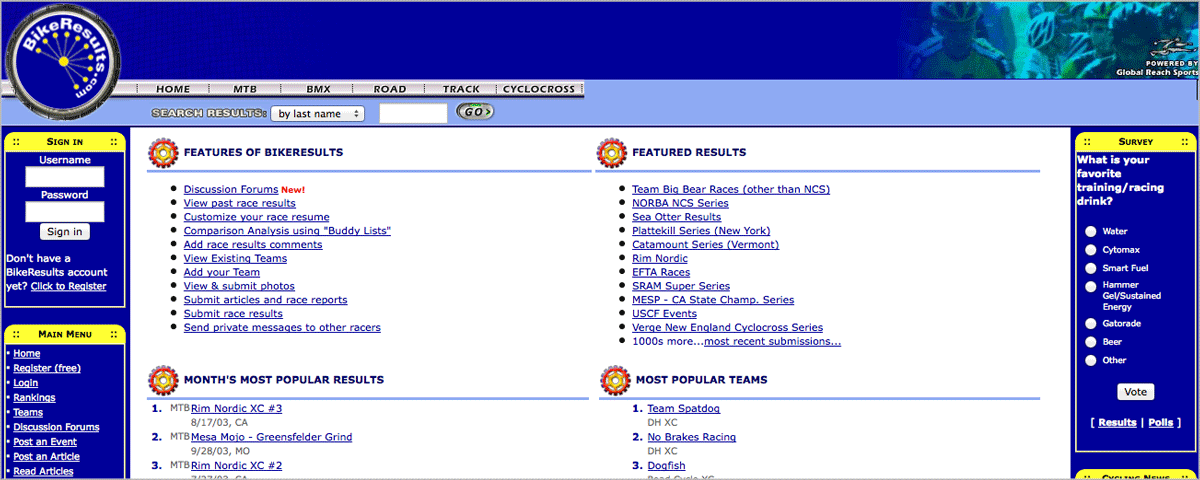Submit survey with the Vote button
The image size is (1200, 480).
point(1134,392)
